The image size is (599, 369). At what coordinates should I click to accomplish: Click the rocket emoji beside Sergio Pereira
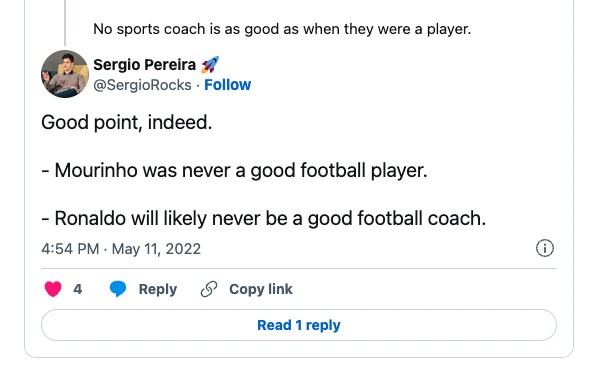tap(210, 65)
